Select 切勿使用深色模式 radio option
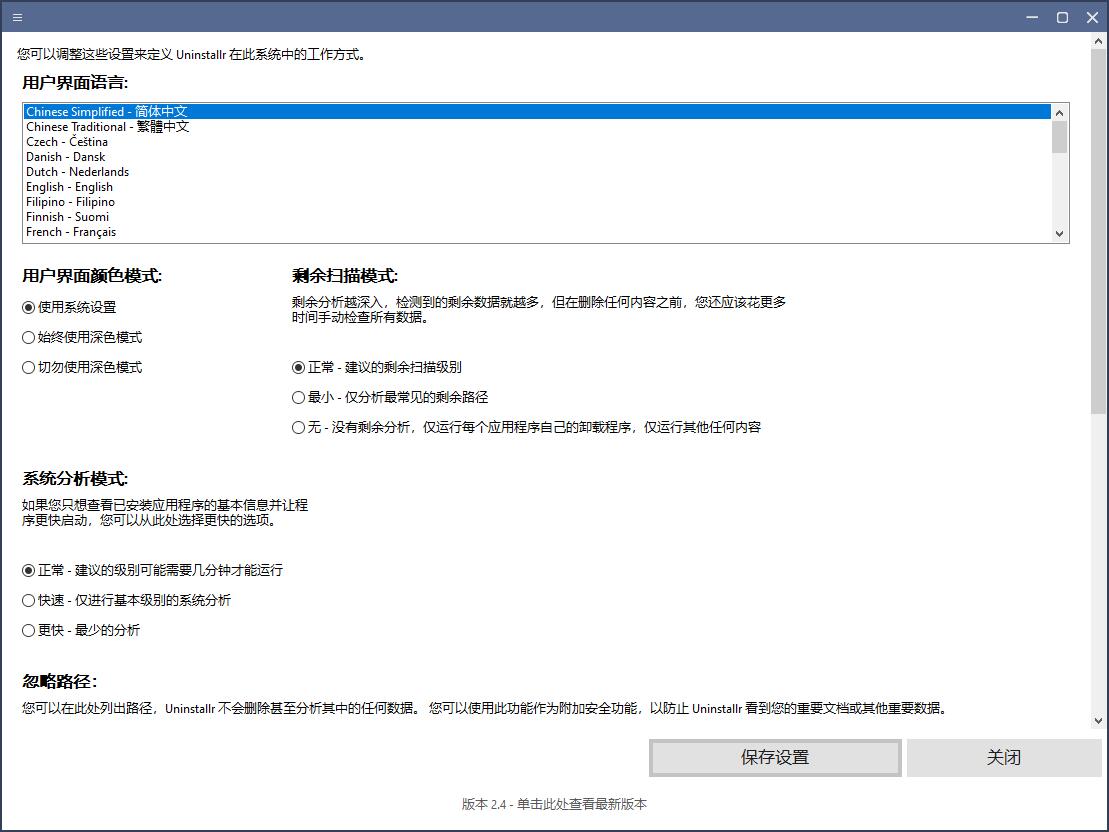The image size is (1109, 832). [x=82, y=367]
